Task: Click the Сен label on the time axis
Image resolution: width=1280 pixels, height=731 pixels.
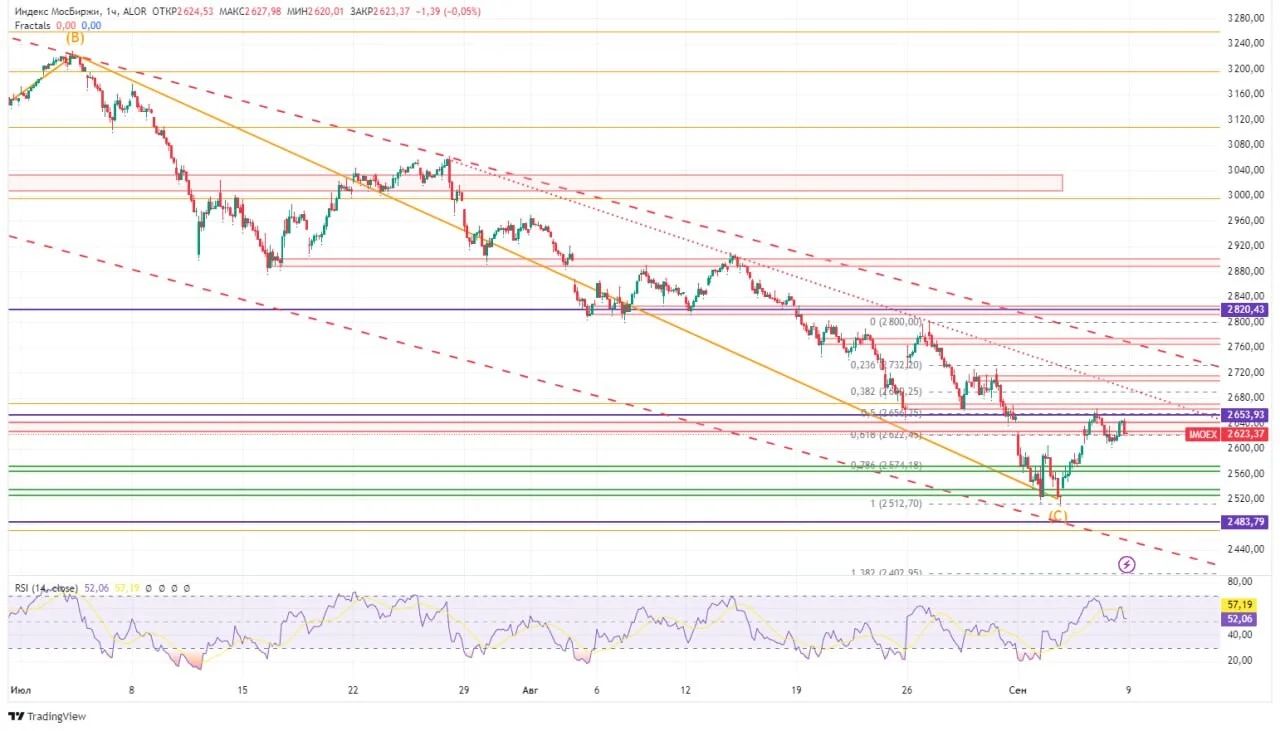Action: click(1017, 690)
